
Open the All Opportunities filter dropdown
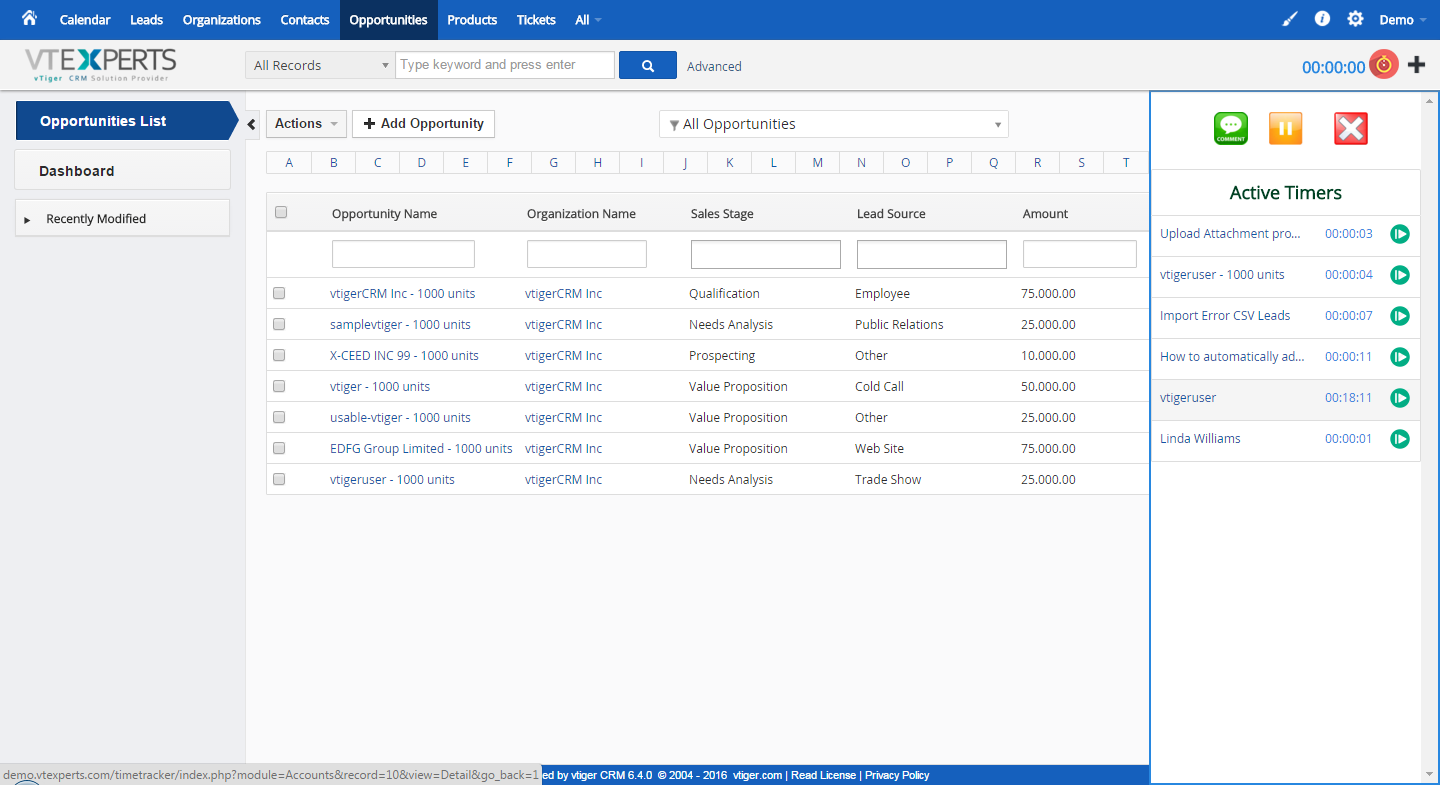click(834, 124)
